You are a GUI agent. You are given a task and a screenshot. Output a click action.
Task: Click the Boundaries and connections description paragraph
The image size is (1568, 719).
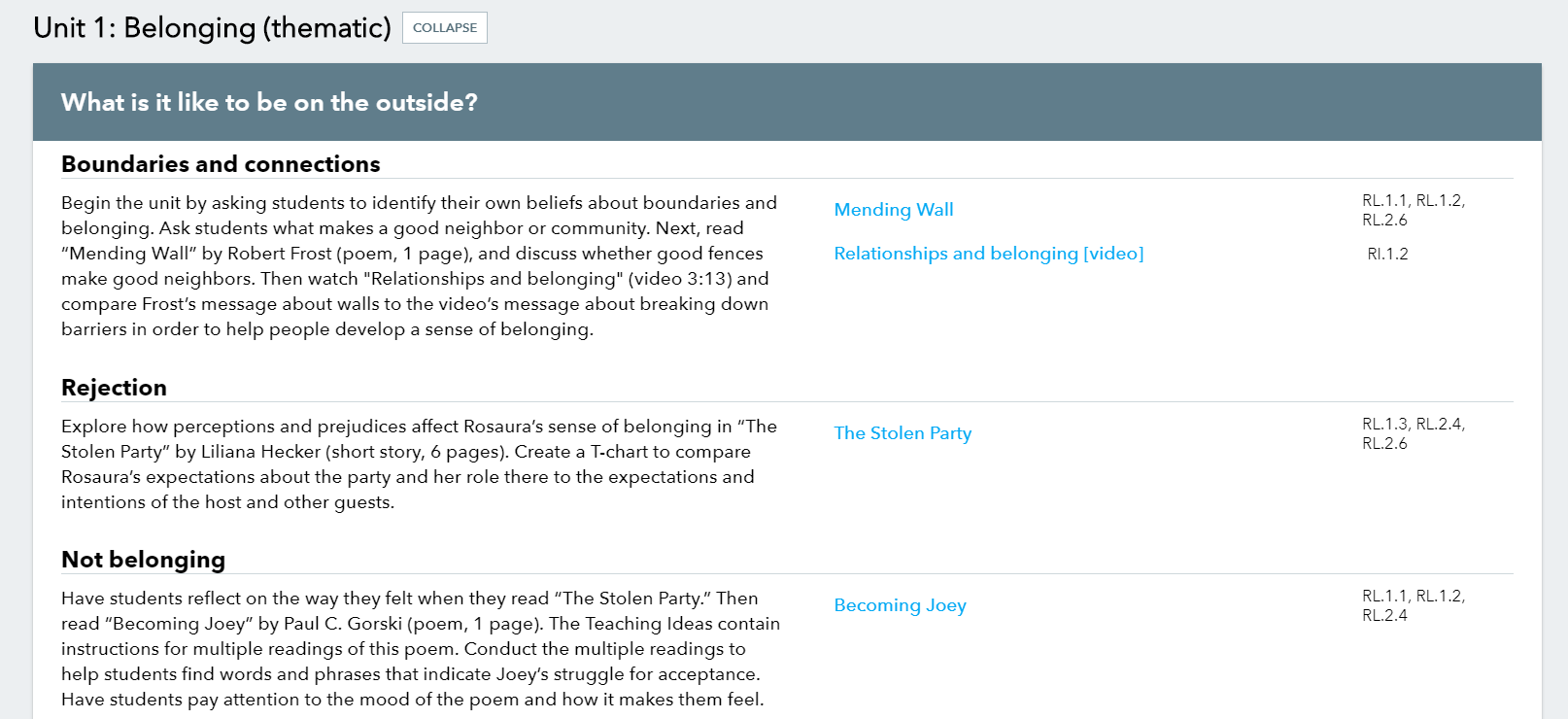pyautogui.click(x=419, y=266)
